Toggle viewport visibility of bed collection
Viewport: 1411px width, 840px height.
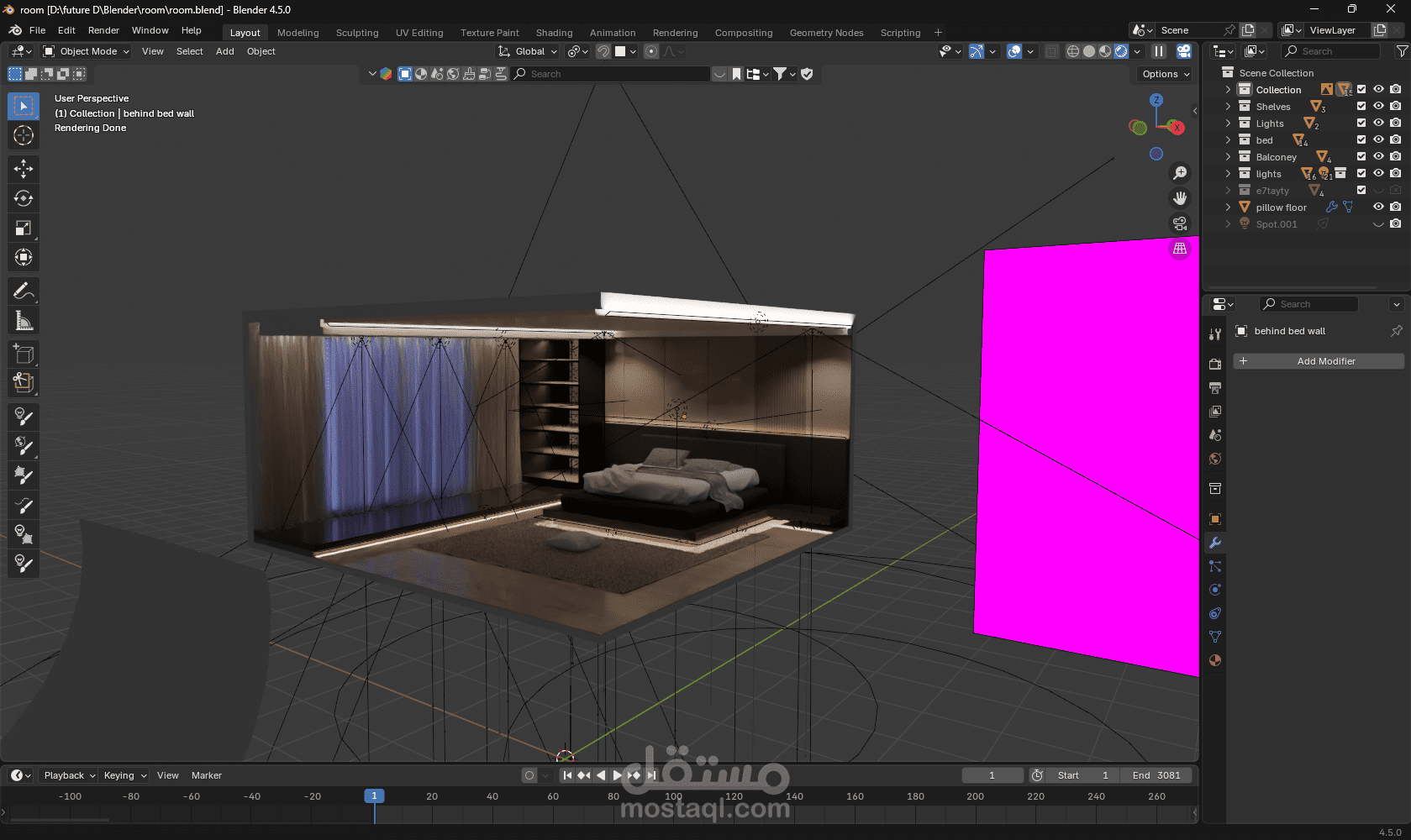point(1378,140)
